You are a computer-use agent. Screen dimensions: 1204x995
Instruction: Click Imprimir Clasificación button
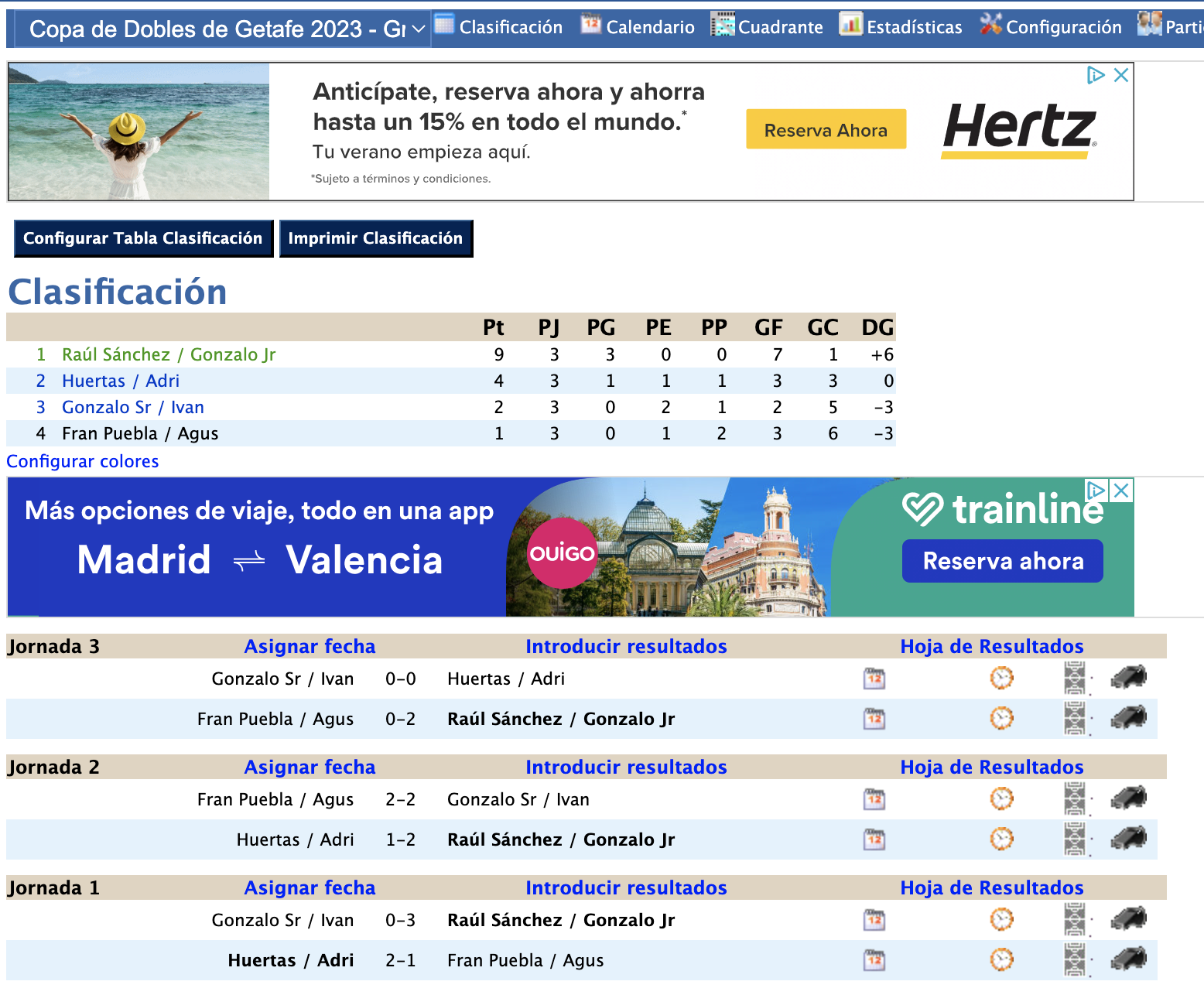coord(375,238)
